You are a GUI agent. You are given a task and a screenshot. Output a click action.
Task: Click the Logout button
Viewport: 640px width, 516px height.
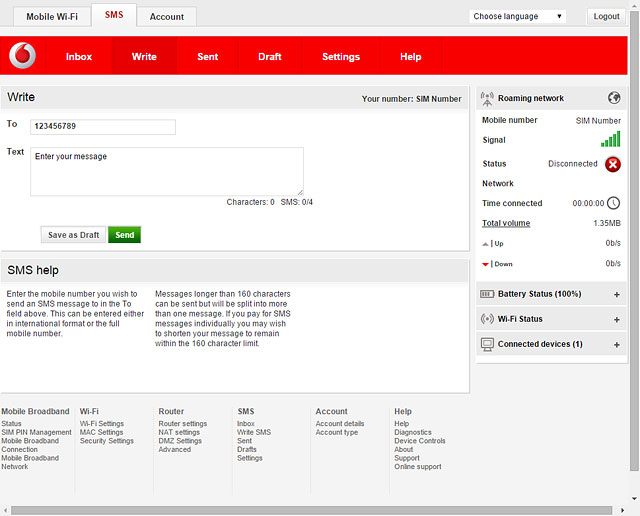pos(606,16)
